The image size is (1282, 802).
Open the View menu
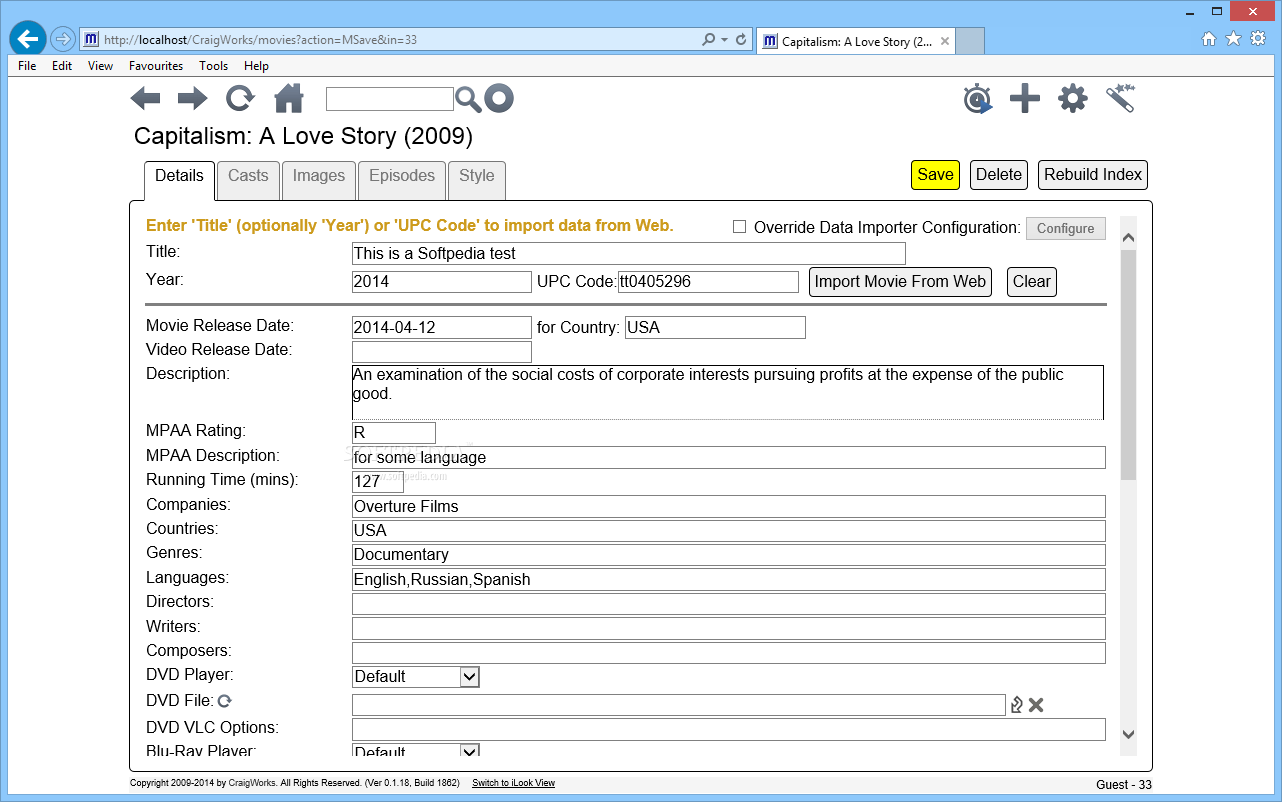coord(100,66)
